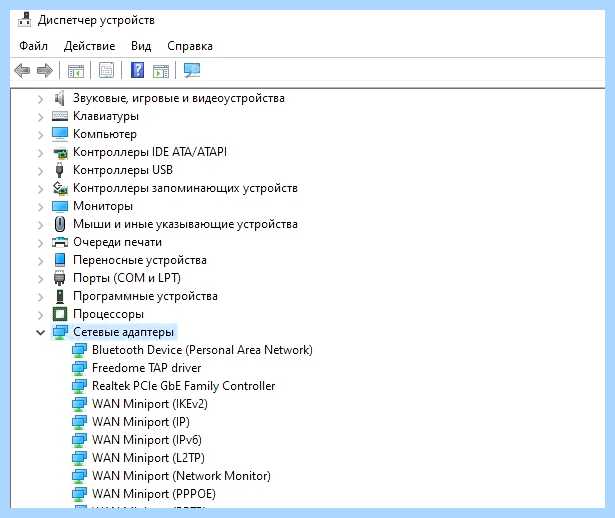
Task: Click the mouse icon in the tree
Action: pyautogui.click(x=60, y=224)
